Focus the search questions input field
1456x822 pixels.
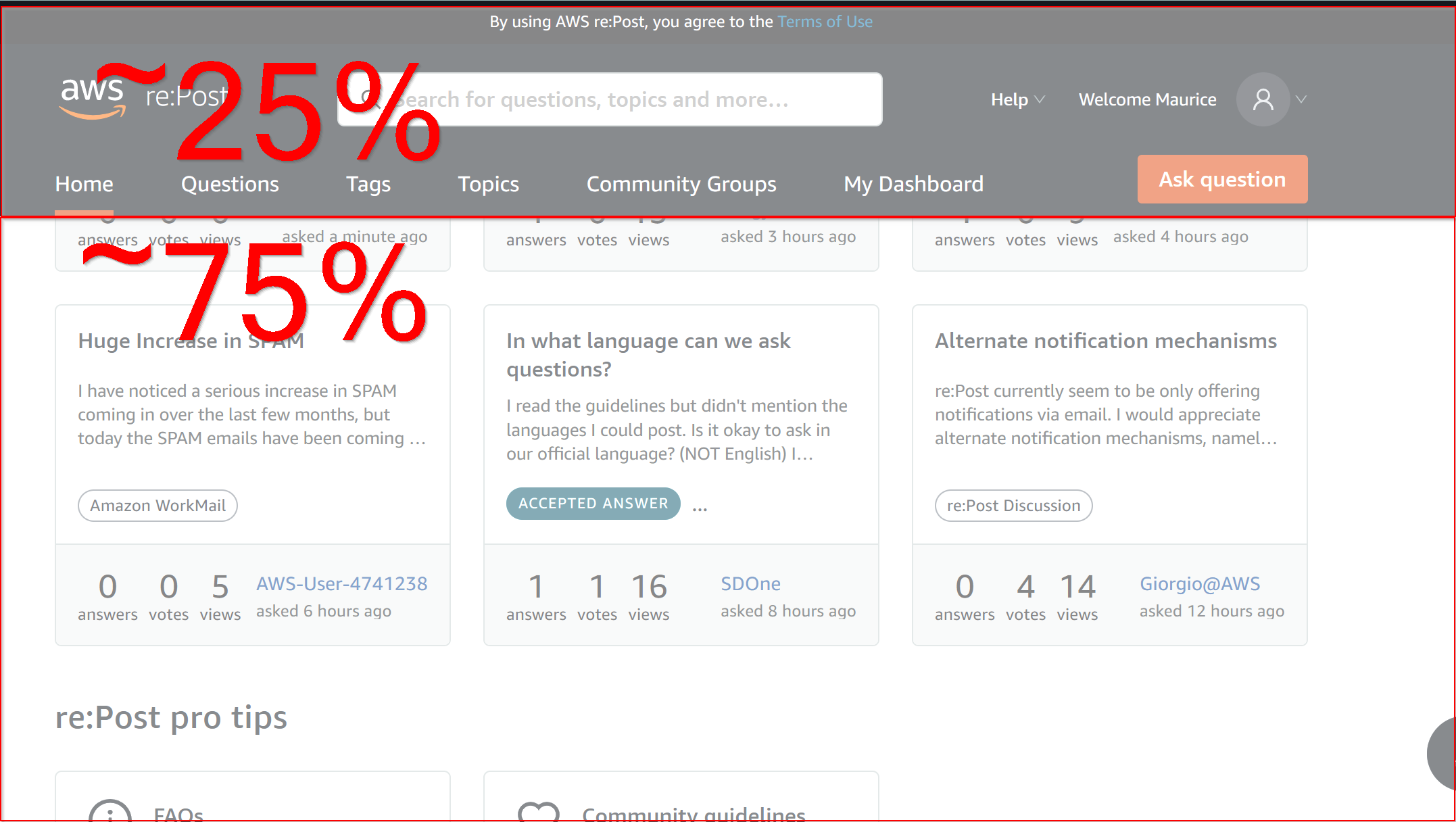(x=610, y=99)
